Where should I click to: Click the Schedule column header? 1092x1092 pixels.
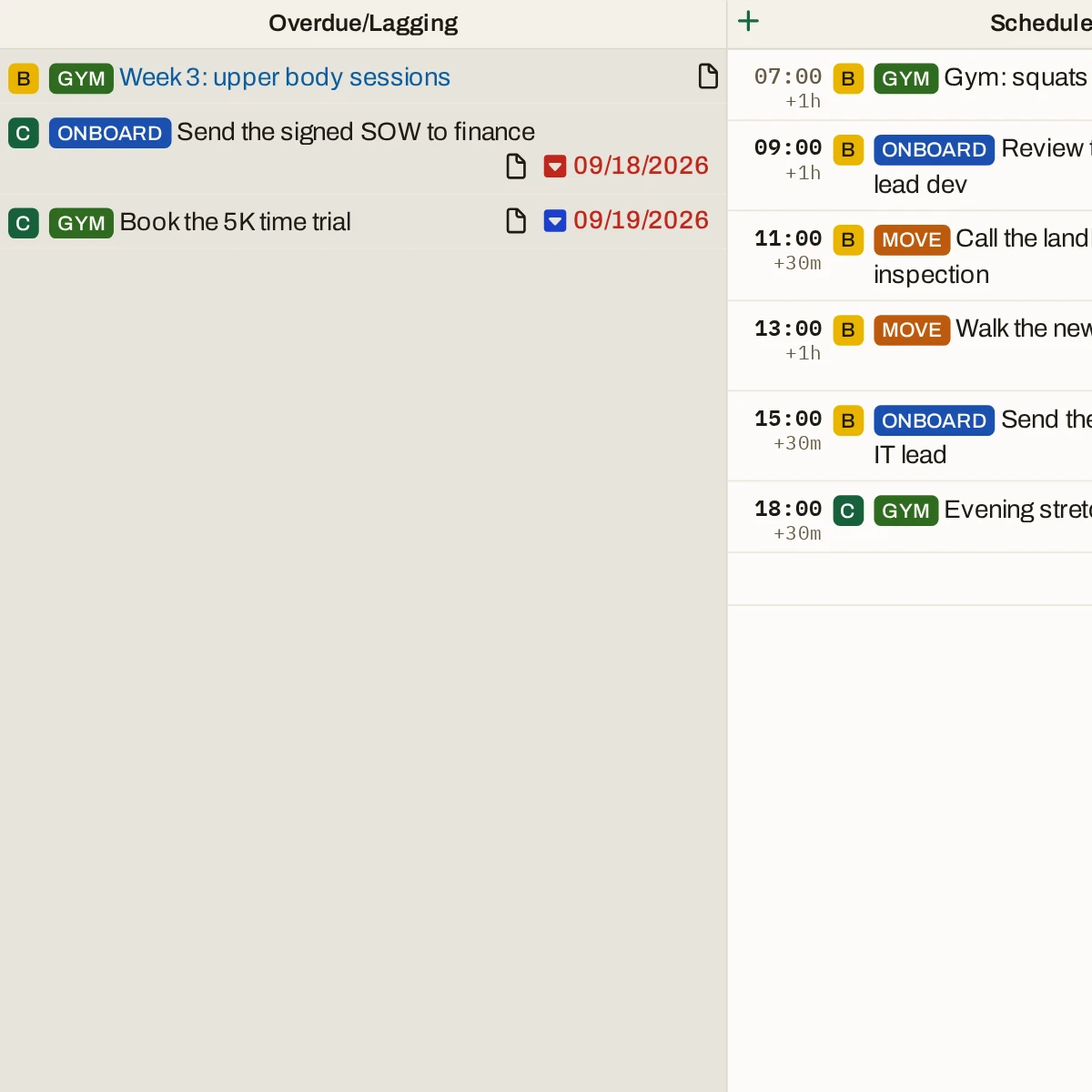click(x=1041, y=23)
